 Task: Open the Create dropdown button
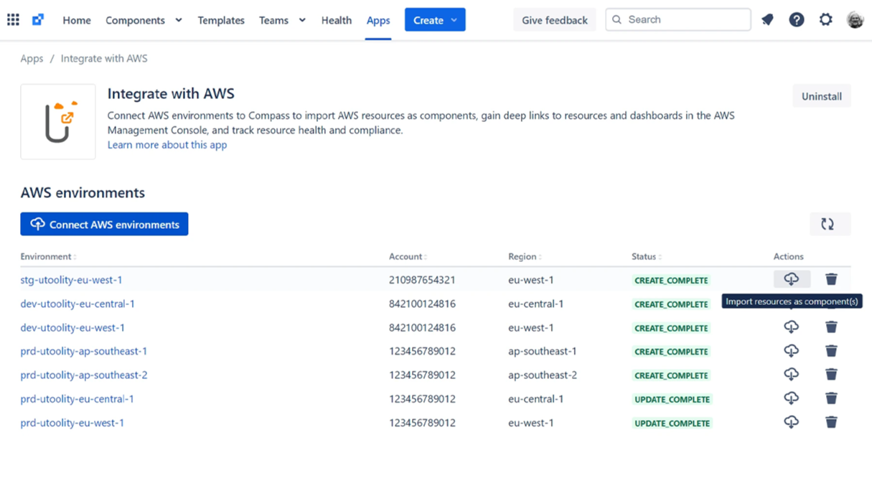(x=435, y=20)
